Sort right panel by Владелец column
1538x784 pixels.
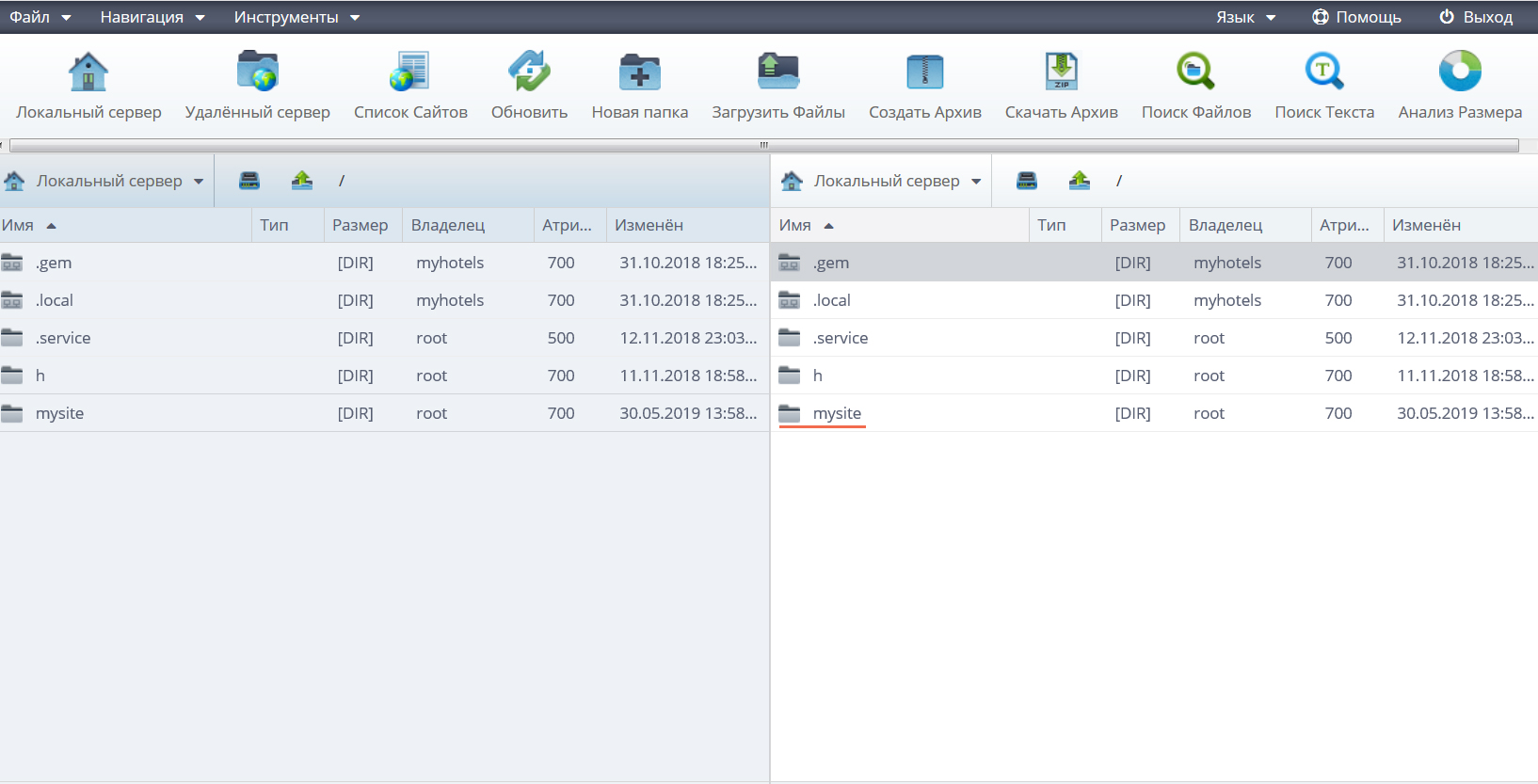pos(1245,225)
